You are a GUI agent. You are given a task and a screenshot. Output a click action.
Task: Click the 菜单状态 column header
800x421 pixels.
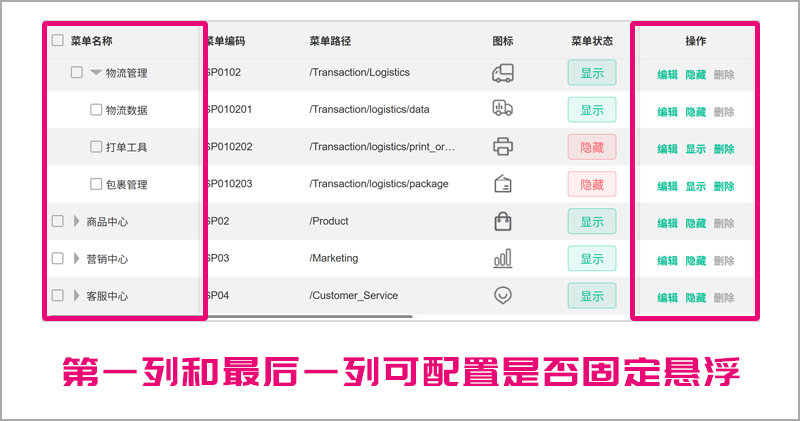point(592,41)
